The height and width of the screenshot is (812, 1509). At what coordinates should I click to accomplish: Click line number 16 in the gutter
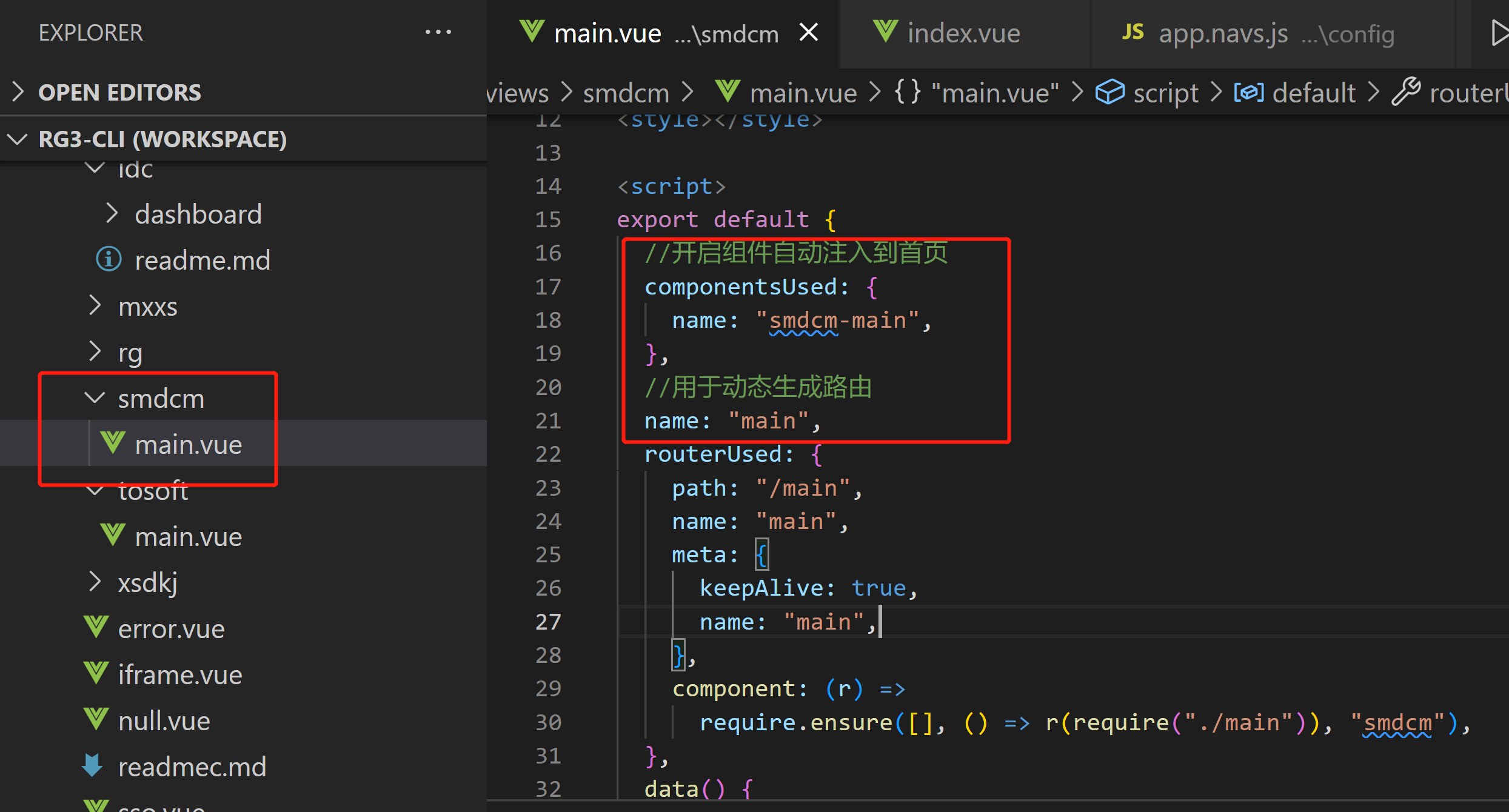point(548,253)
